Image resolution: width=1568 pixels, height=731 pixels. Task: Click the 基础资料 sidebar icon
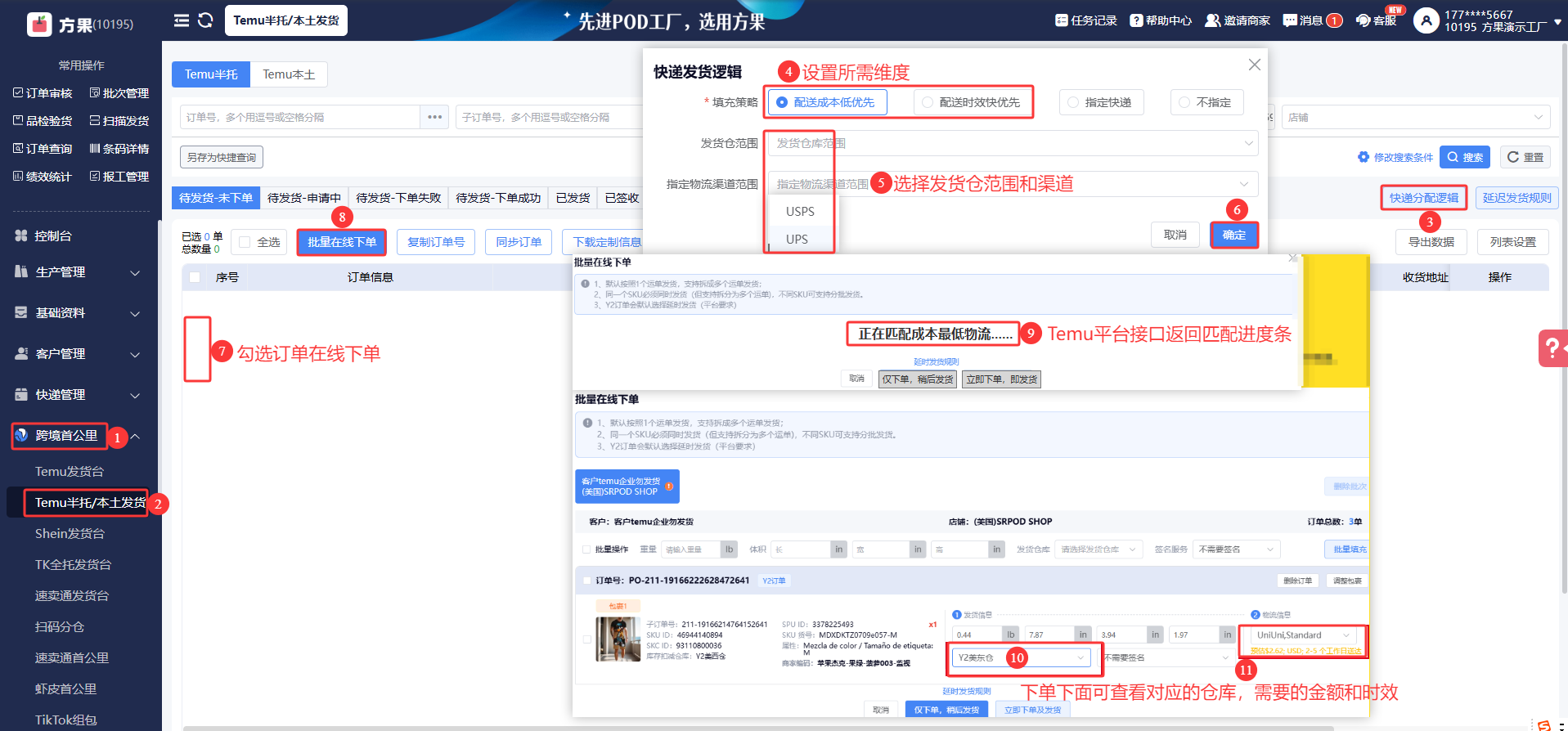[x=21, y=312]
